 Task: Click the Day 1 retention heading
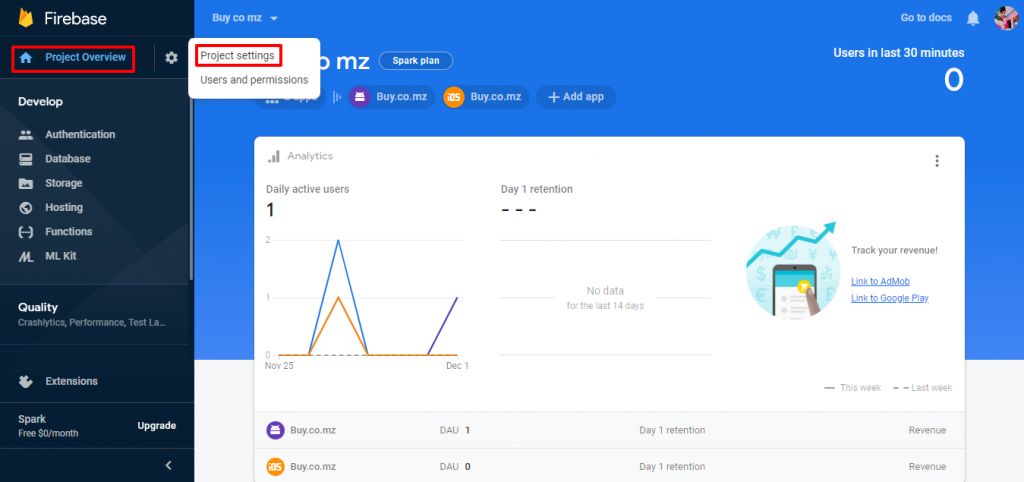coord(537,189)
